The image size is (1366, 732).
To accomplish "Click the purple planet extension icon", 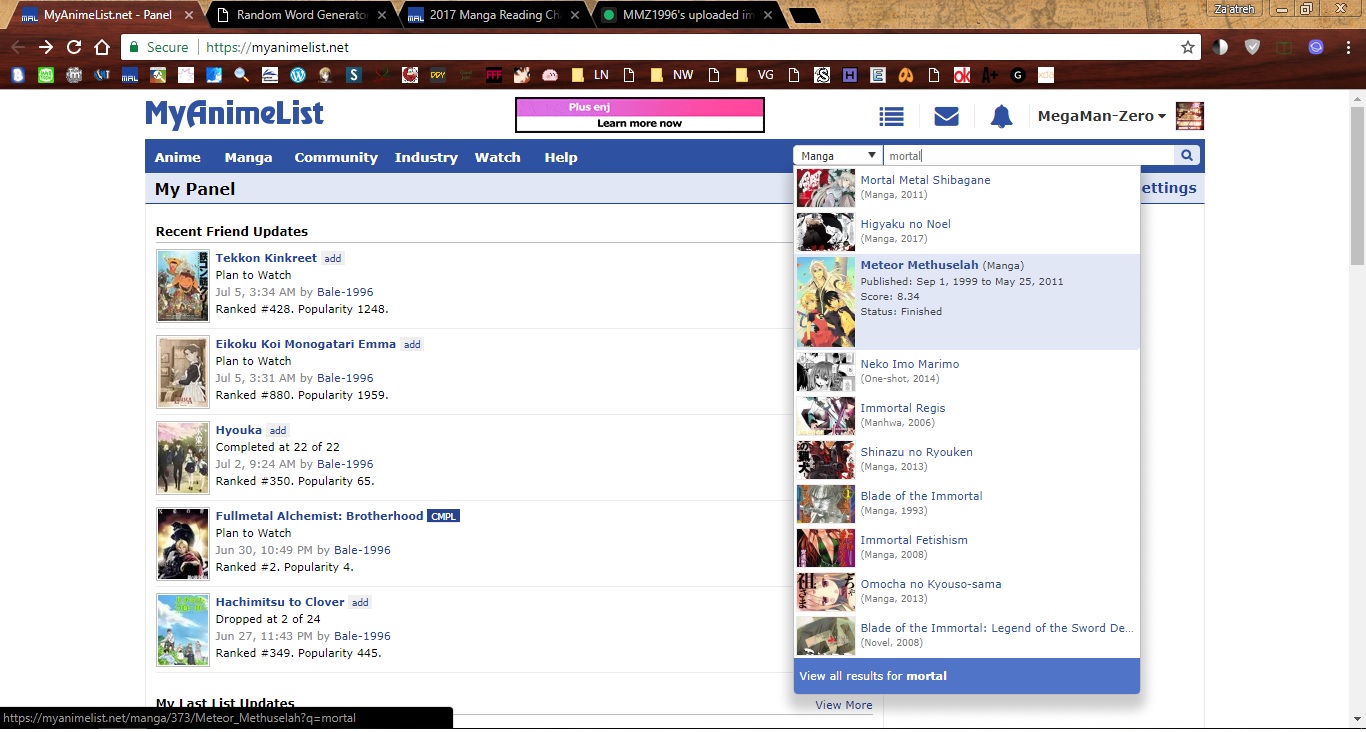I will (1316, 47).
